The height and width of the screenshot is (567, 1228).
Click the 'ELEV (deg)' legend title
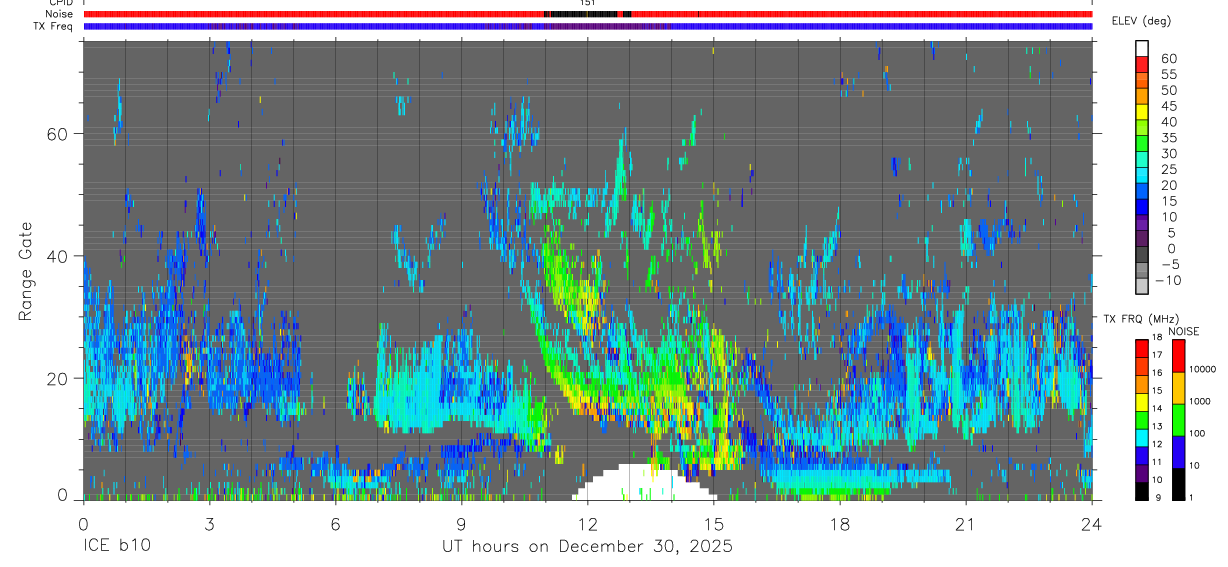point(1141,21)
